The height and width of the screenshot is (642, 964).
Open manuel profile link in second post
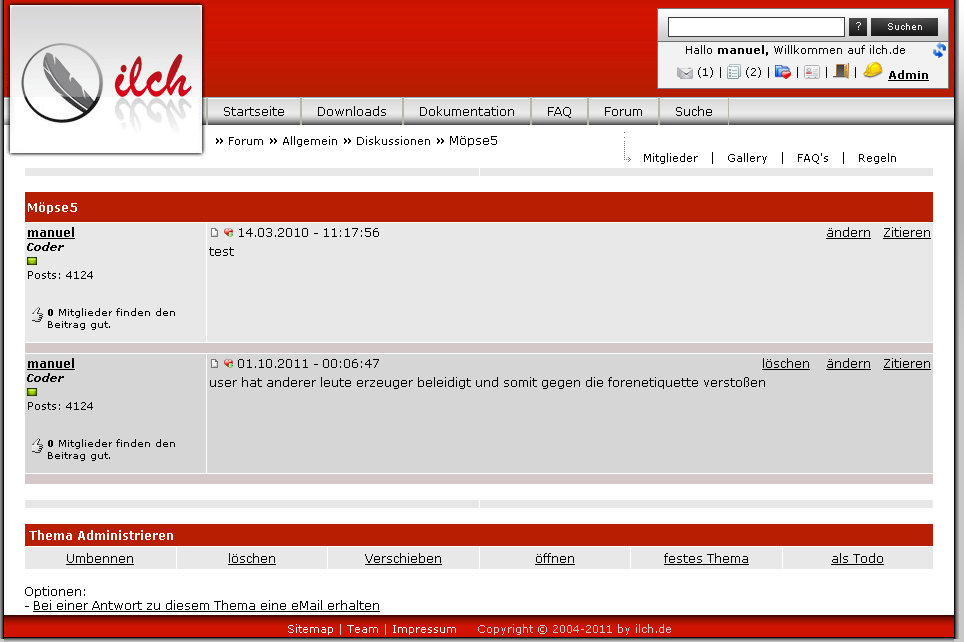[x=51, y=363]
